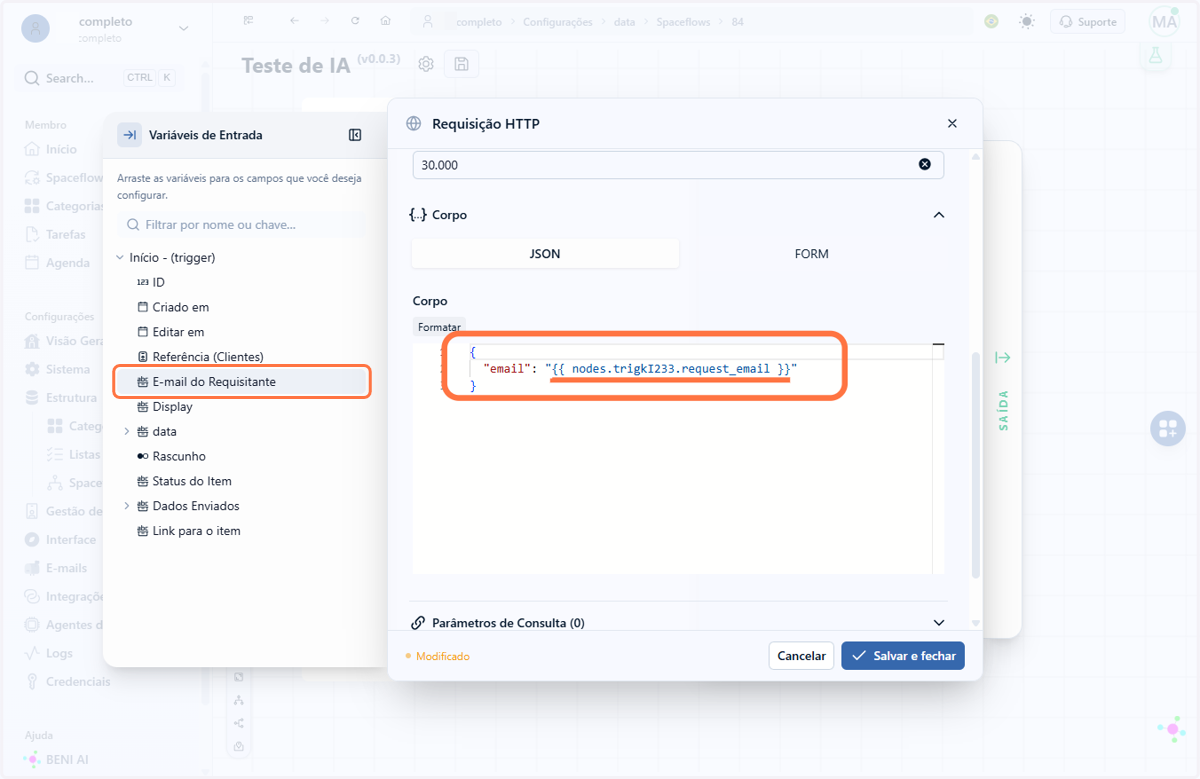Open Credenciais in the background sidebar
The width and height of the screenshot is (1200, 779).
[x=78, y=681]
